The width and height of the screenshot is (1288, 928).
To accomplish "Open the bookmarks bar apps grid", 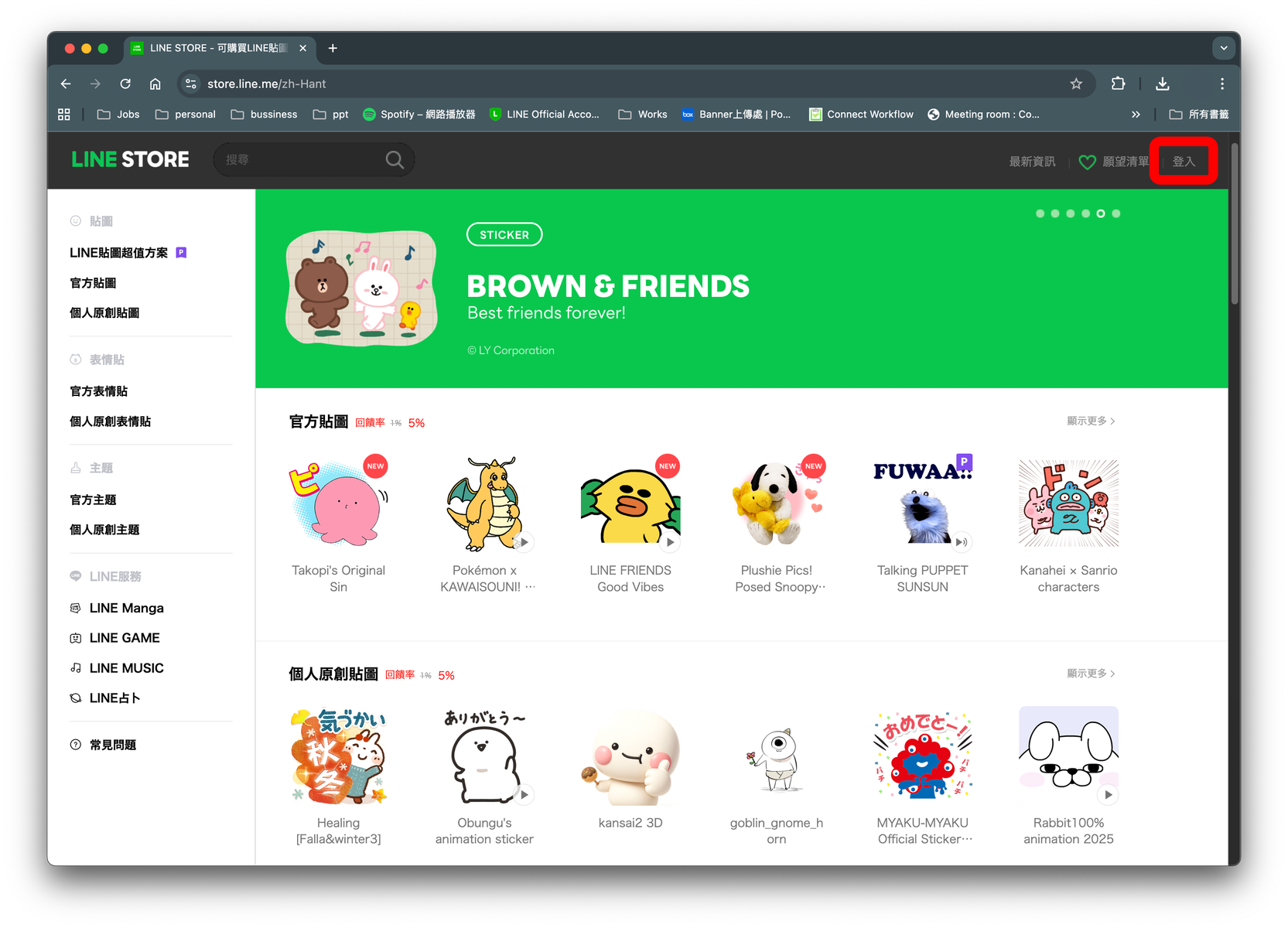I will point(64,114).
